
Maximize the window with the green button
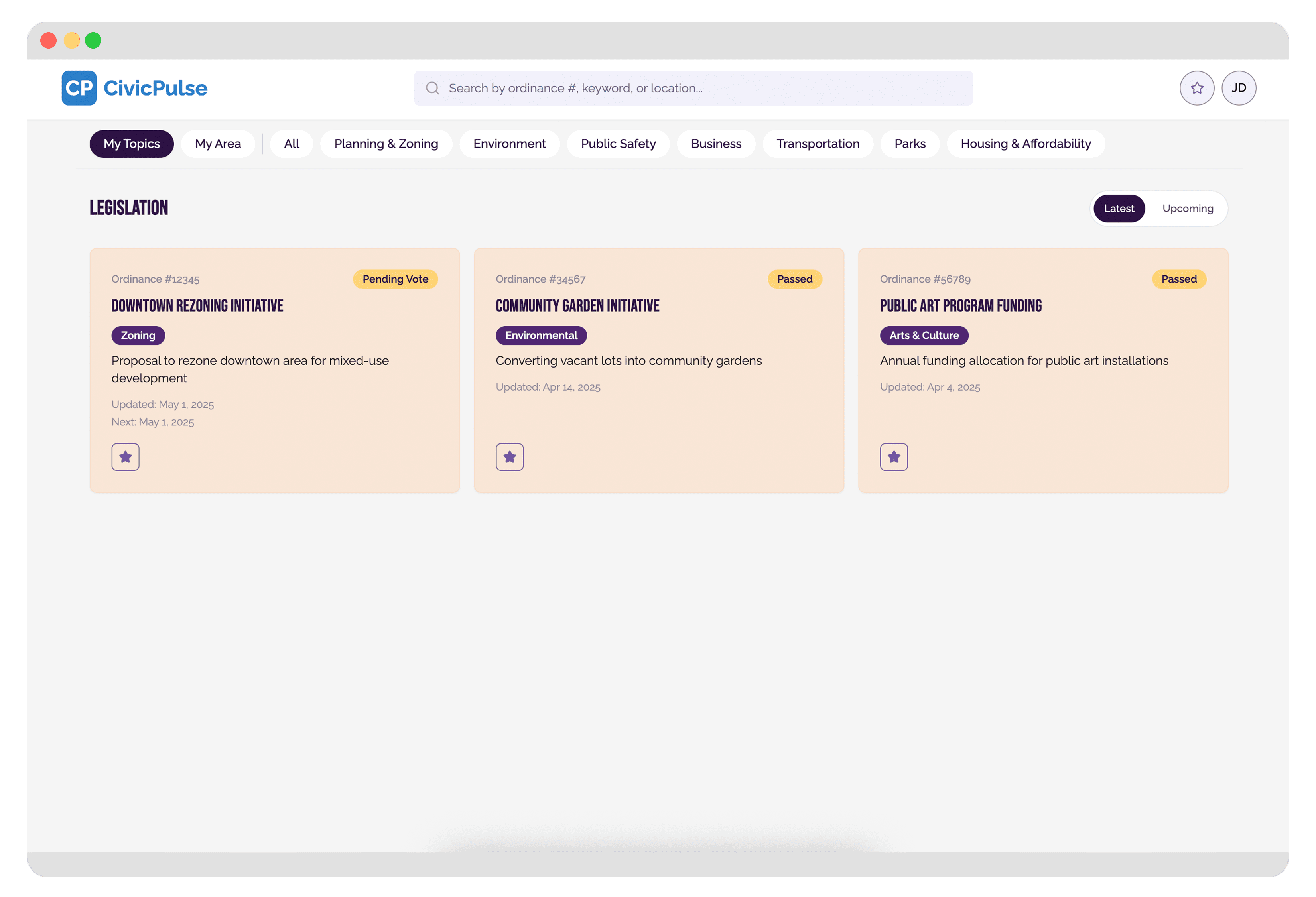click(93, 41)
